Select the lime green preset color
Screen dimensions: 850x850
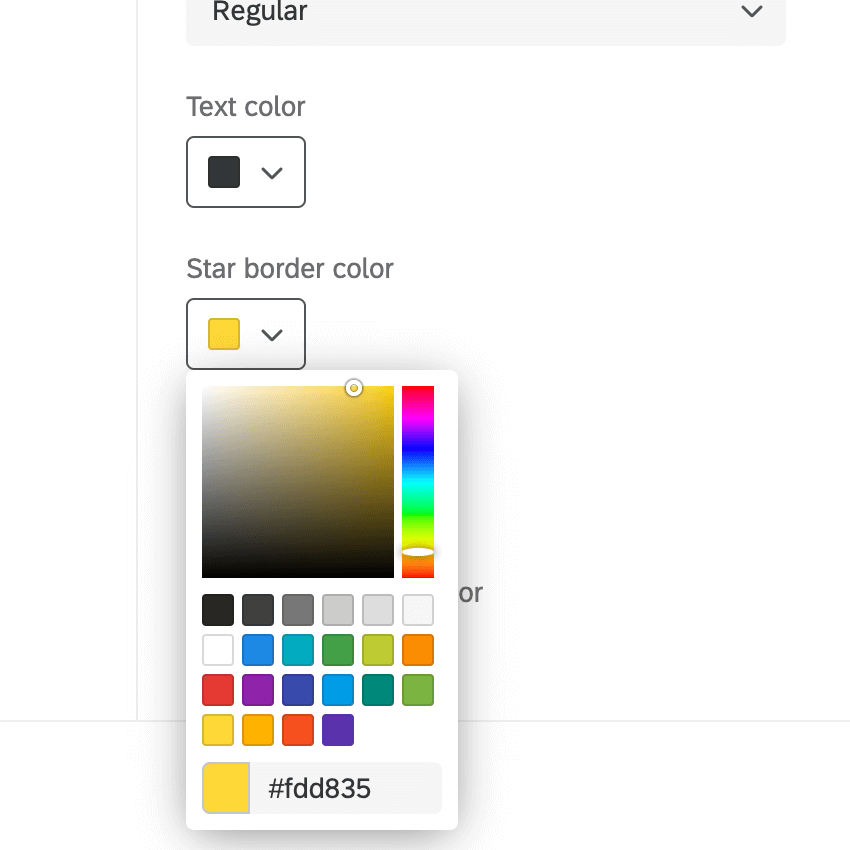click(378, 650)
